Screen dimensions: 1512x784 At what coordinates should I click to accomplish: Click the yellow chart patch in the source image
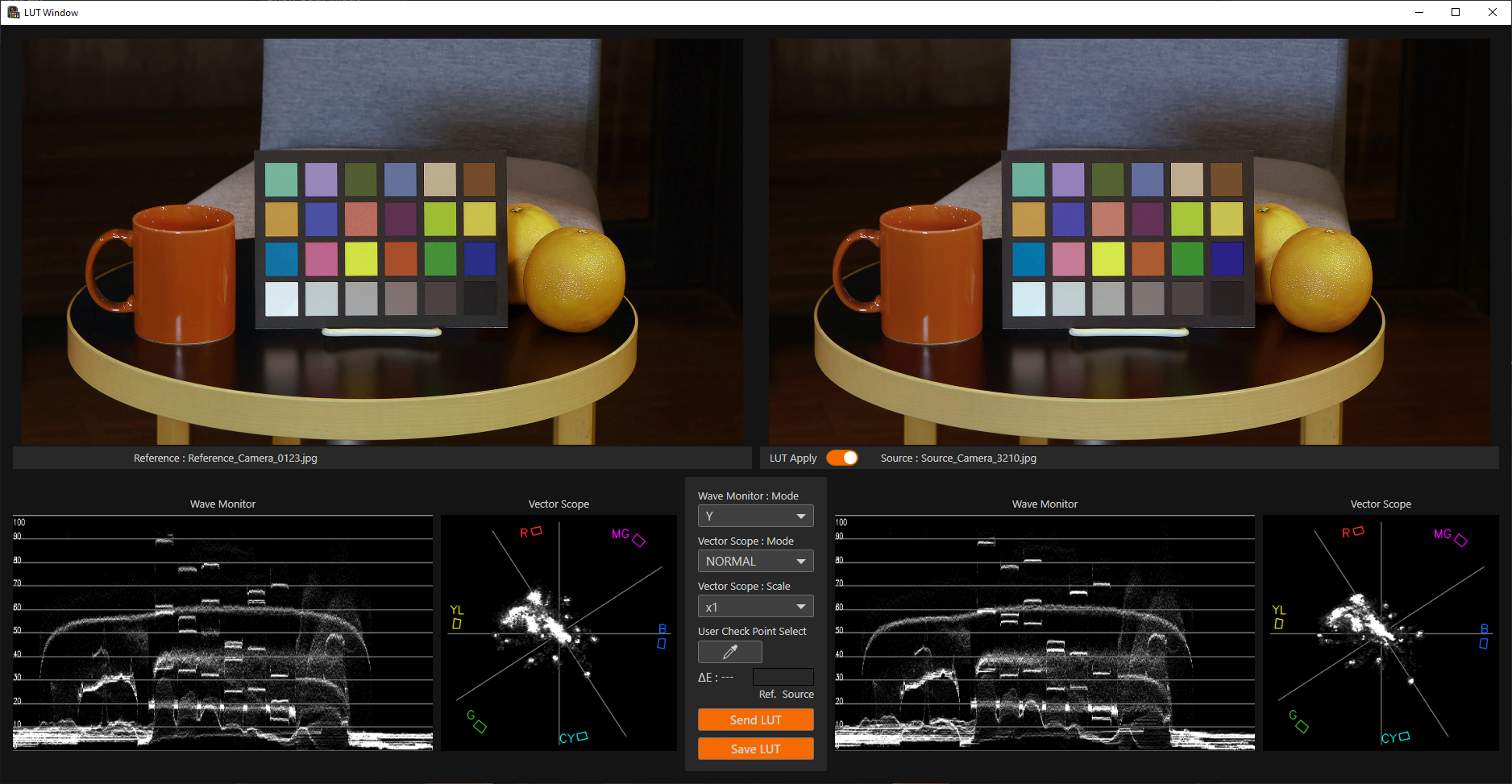pyautogui.click(x=1107, y=259)
